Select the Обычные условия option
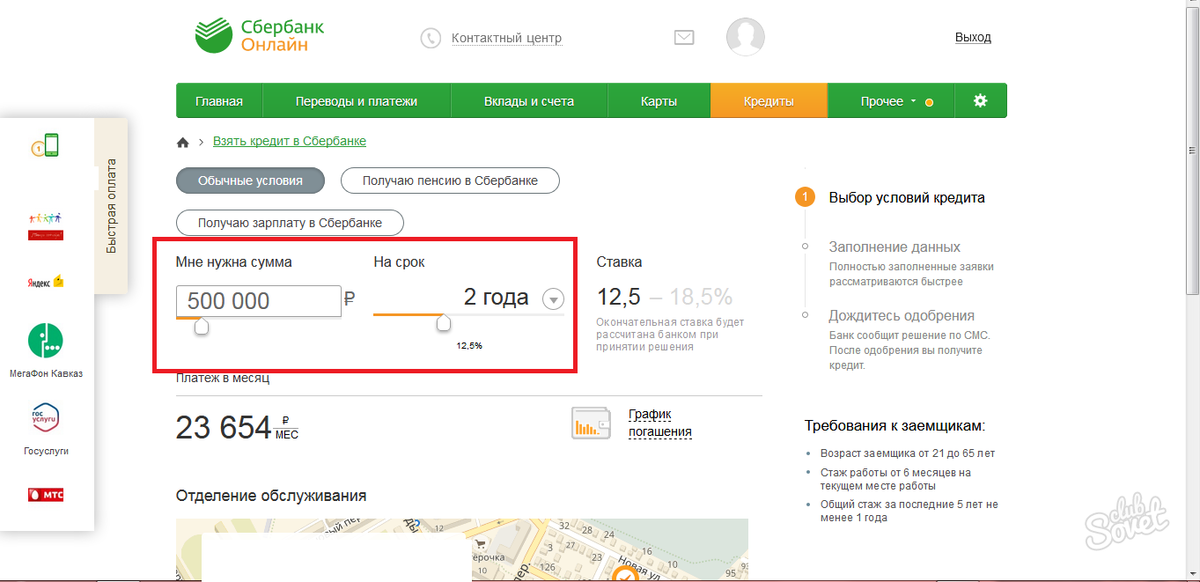Image resolution: width=1200 pixels, height=582 pixels. coord(252,181)
